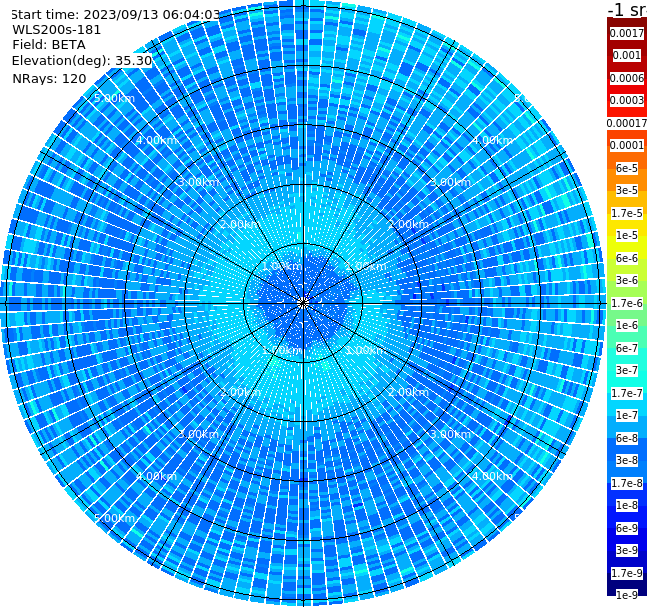The width and height of the screenshot is (647, 607).
Task: Select the 0.001 colorbar tick label
Action: pos(627,55)
